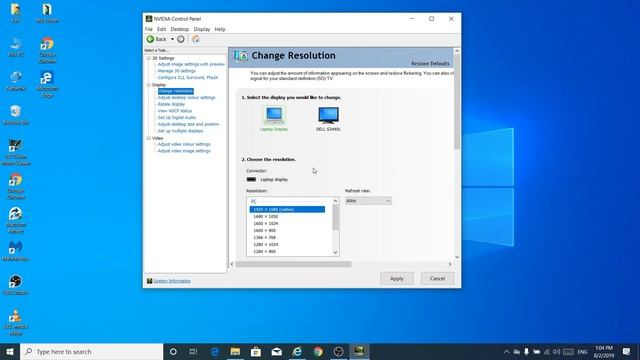The image size is (640, 360).
Task: Open the My Folder desktop icon
Action: pos(47,13)
